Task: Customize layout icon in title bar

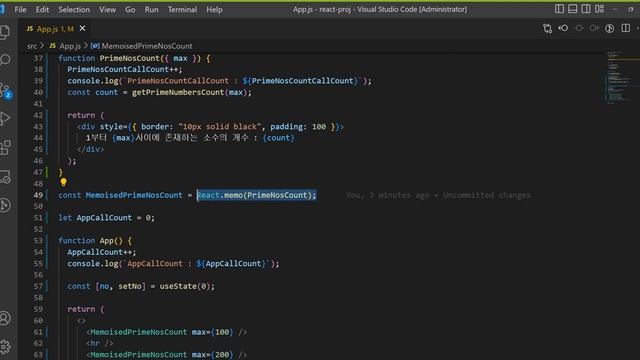Action: pyautogui.click(x=599, y=9)
